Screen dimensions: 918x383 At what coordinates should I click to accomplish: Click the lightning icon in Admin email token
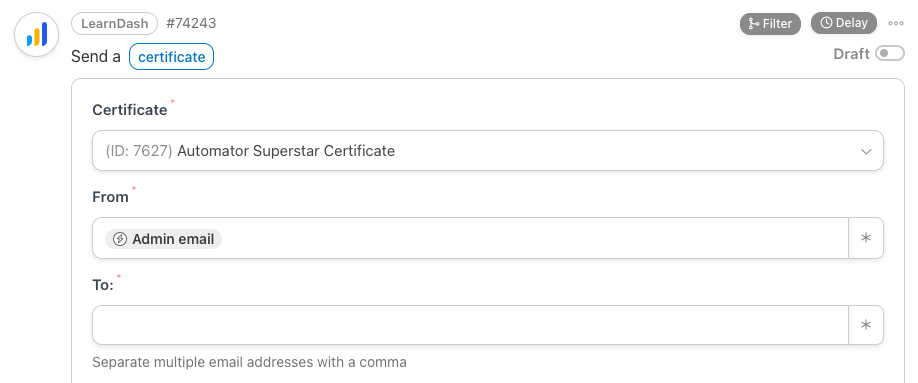click(120, 239)
